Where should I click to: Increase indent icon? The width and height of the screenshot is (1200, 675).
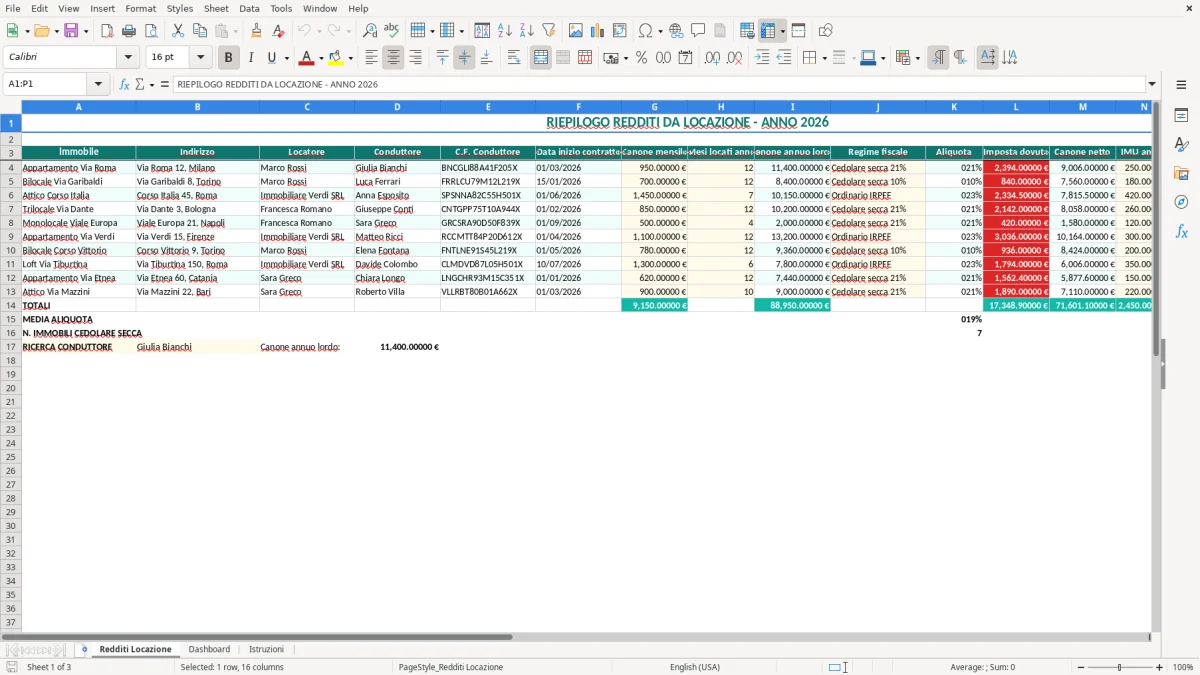tap(762, 58)
